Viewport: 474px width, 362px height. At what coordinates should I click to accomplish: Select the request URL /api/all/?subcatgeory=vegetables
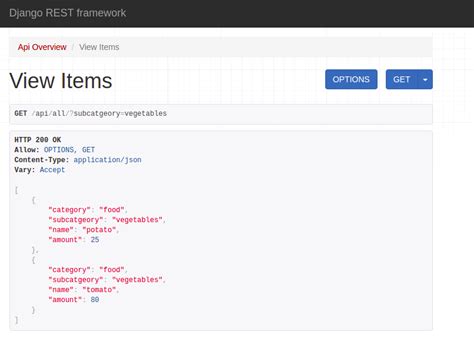99,113
